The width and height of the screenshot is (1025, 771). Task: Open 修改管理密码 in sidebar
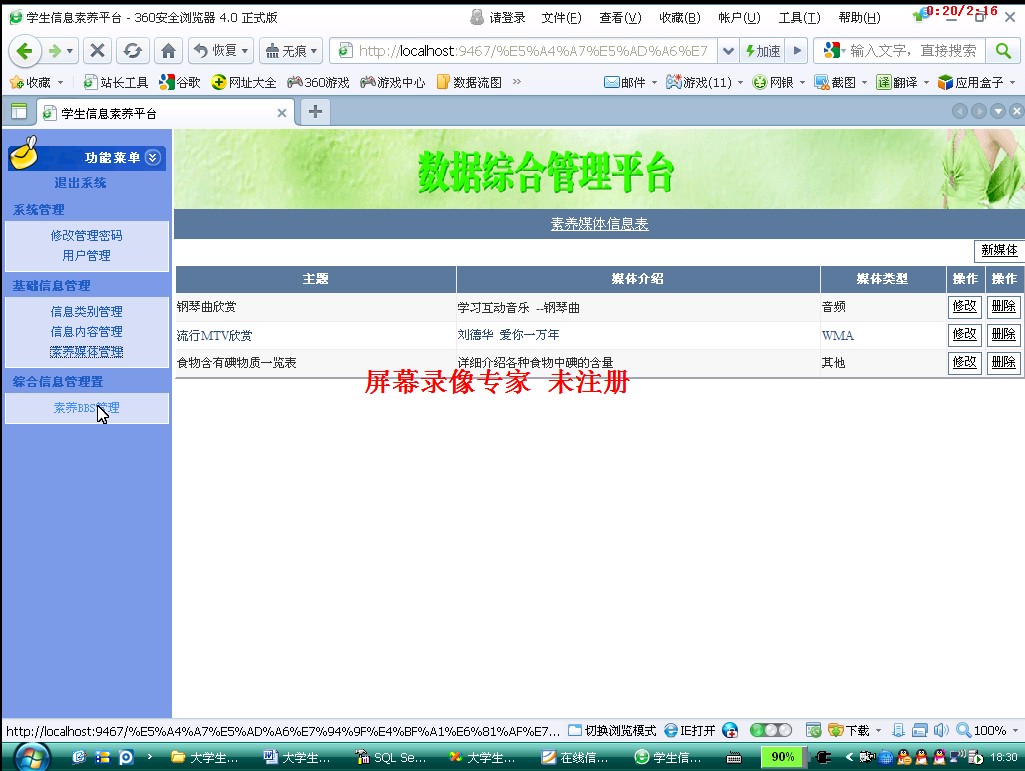pos(86,235)
